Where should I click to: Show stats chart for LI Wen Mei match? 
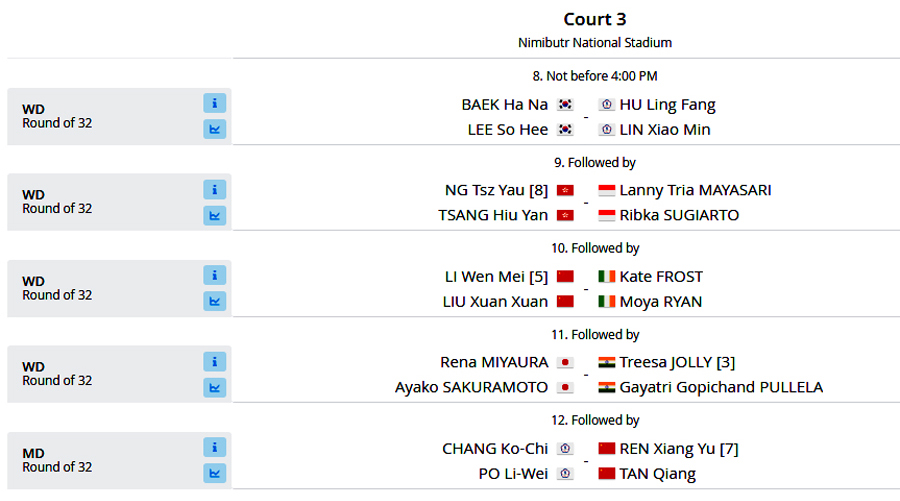[214, 301]
